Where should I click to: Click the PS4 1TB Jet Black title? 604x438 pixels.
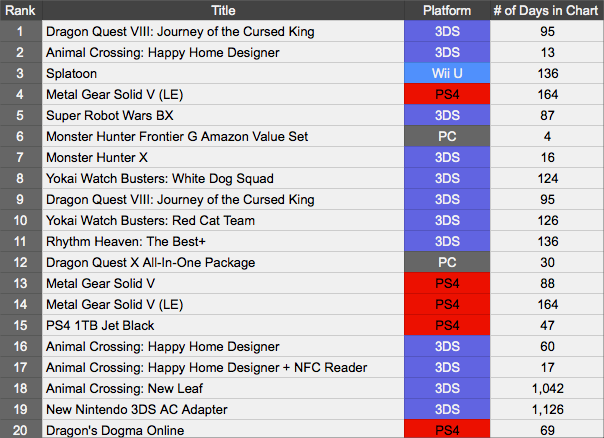pos(107,325)
